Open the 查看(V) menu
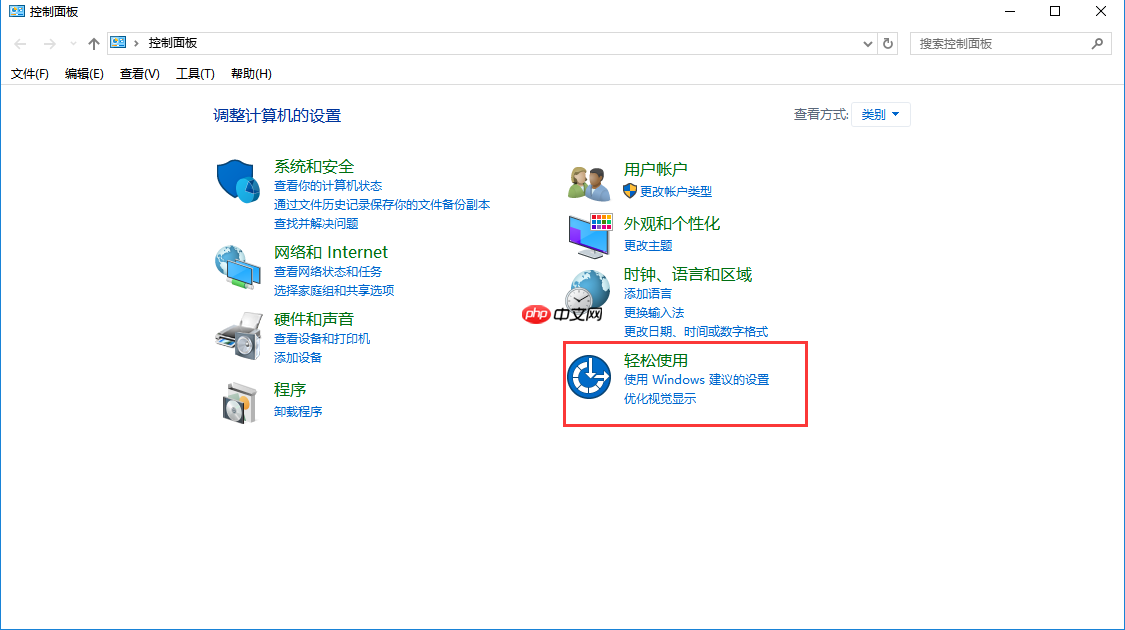The image size is (1125, 630). click(x=138, y=73)
